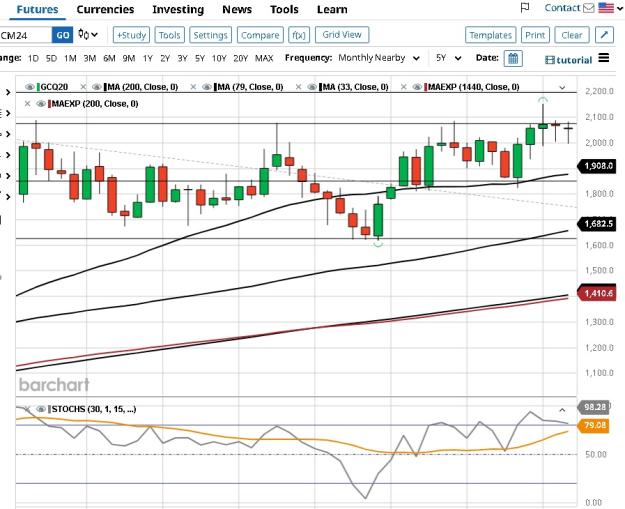Click the symbol input field
The width and height of the screenshot is (625, 509).
click(x=26, y=35)
